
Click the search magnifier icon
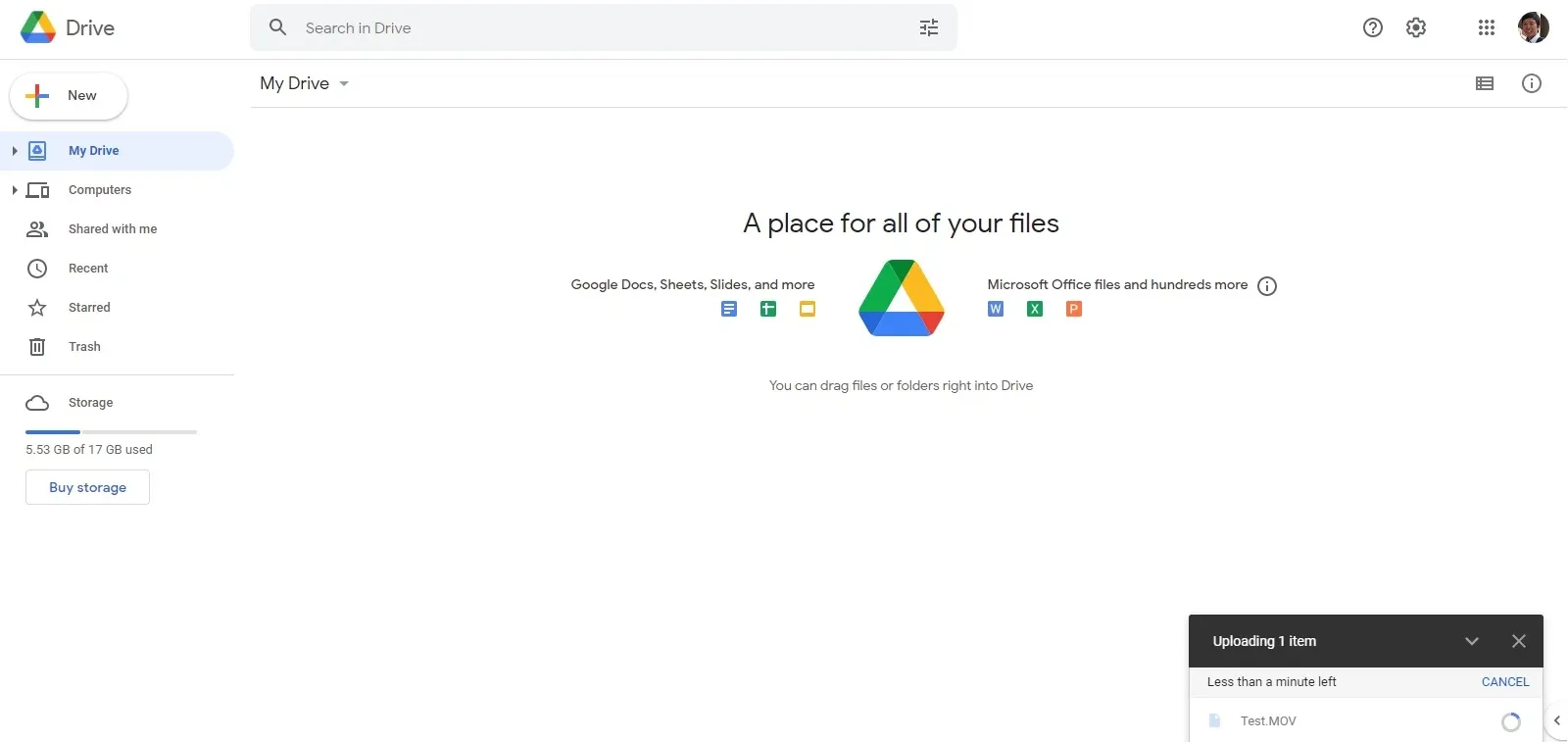point(277,27)
